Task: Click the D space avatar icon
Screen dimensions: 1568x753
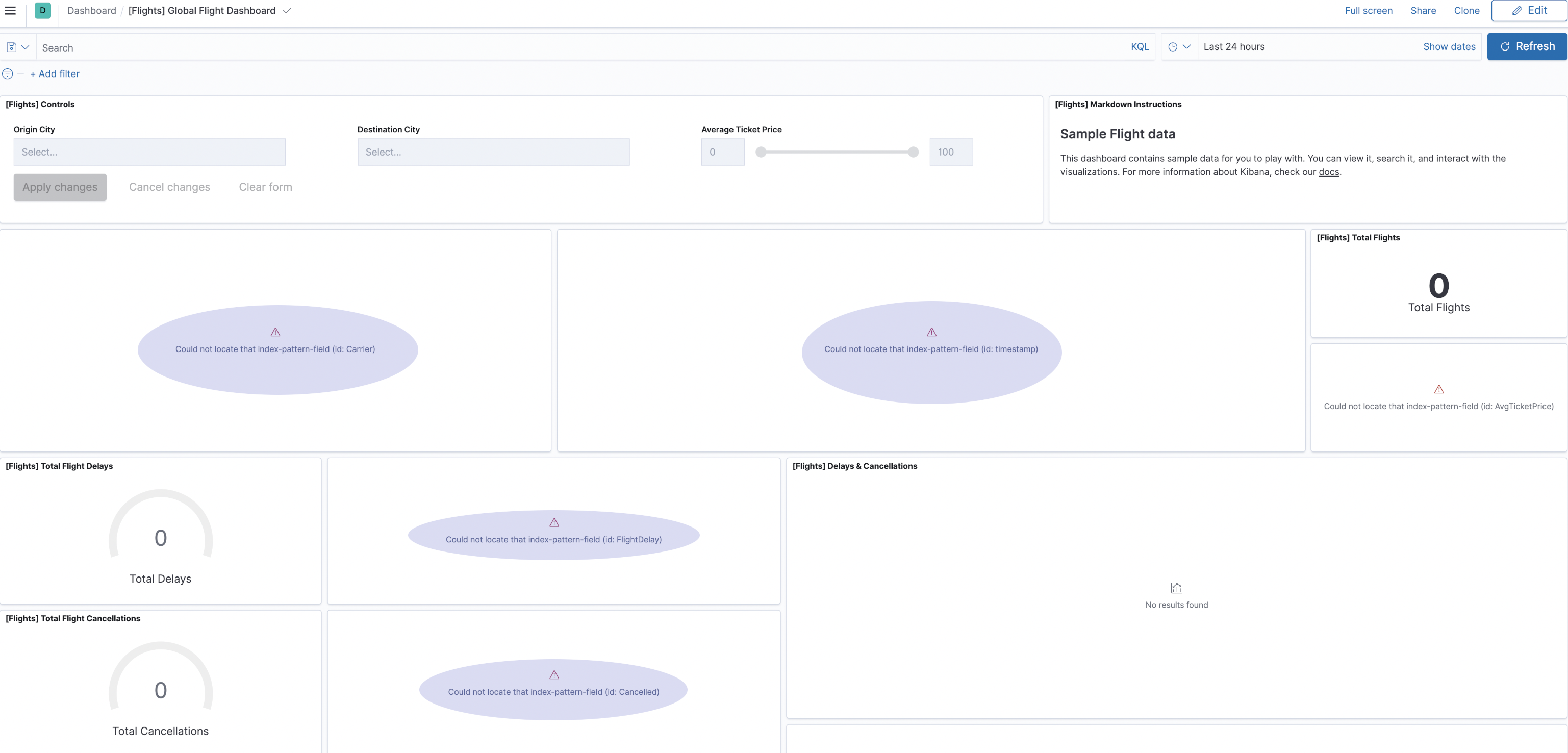Action: point(43,10)
